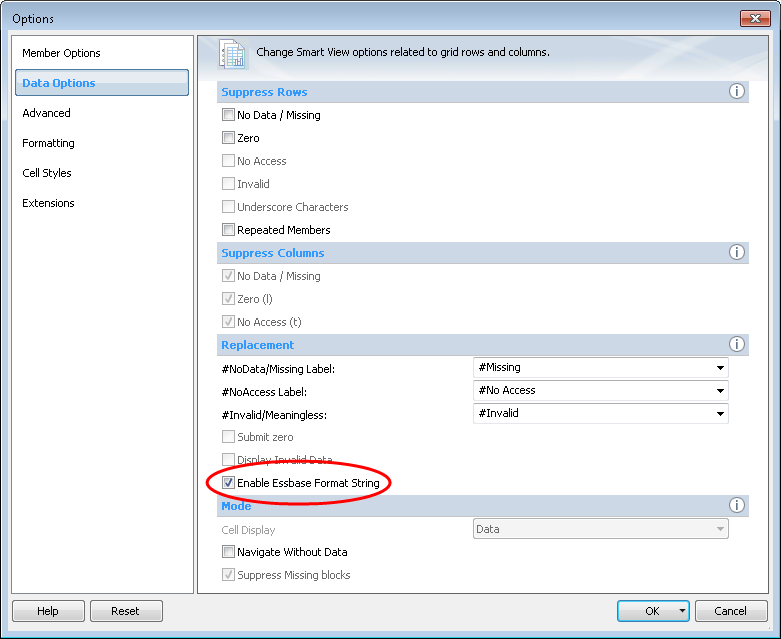Switch to Member Options category
The width and height of the screenshot is (781, 639).
pos(61,53)
